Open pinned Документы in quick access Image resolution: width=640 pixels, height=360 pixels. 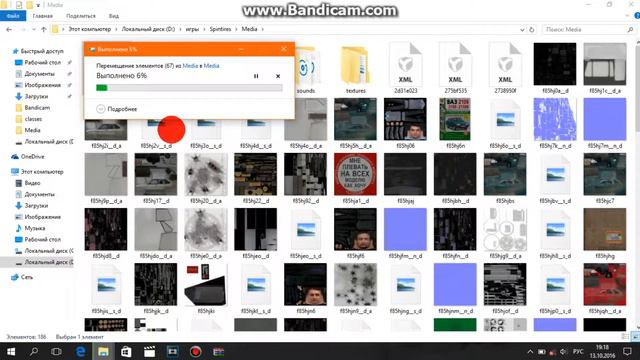tap(39, 74)
